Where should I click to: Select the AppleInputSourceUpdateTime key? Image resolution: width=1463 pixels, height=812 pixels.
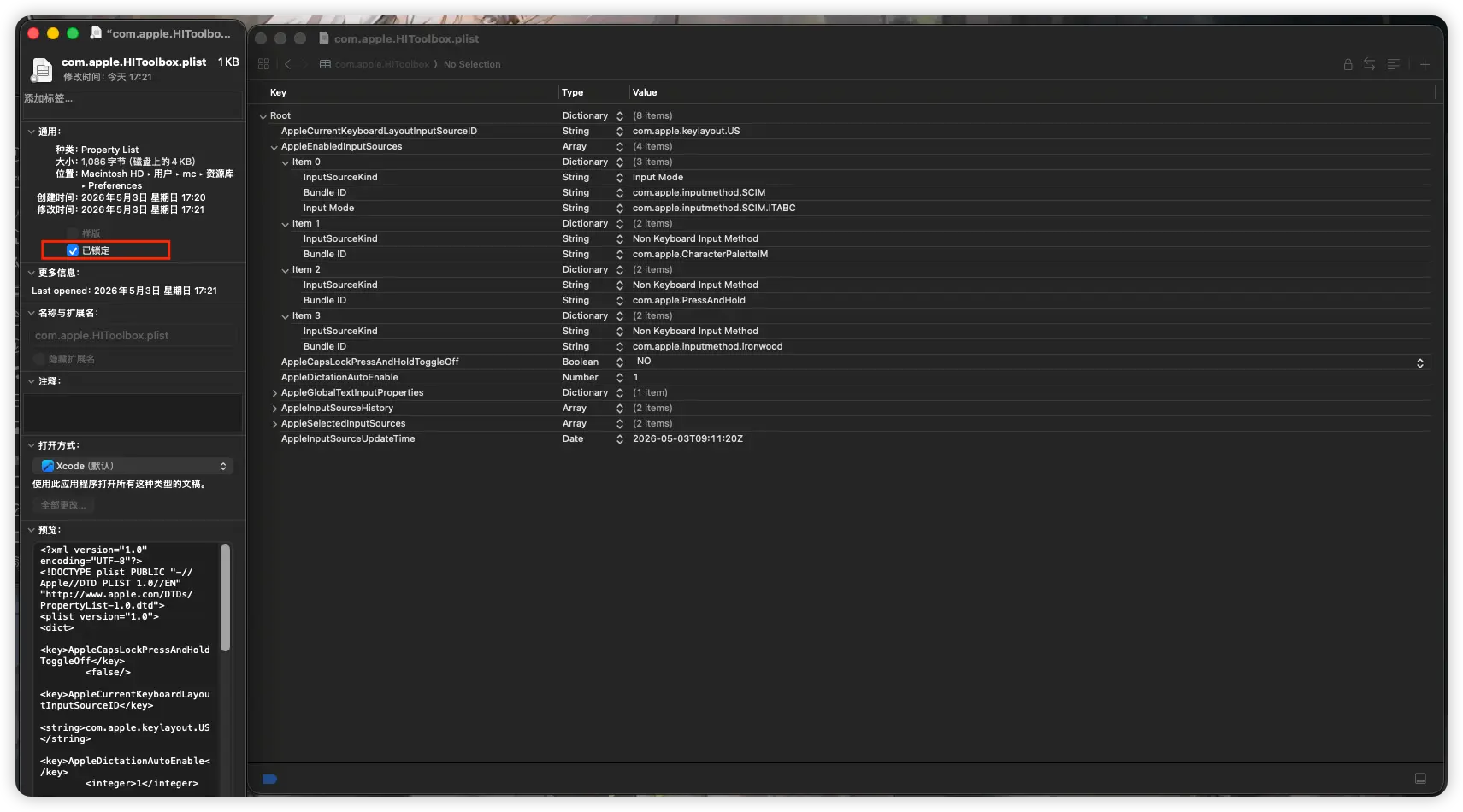(x=348, y=438)
